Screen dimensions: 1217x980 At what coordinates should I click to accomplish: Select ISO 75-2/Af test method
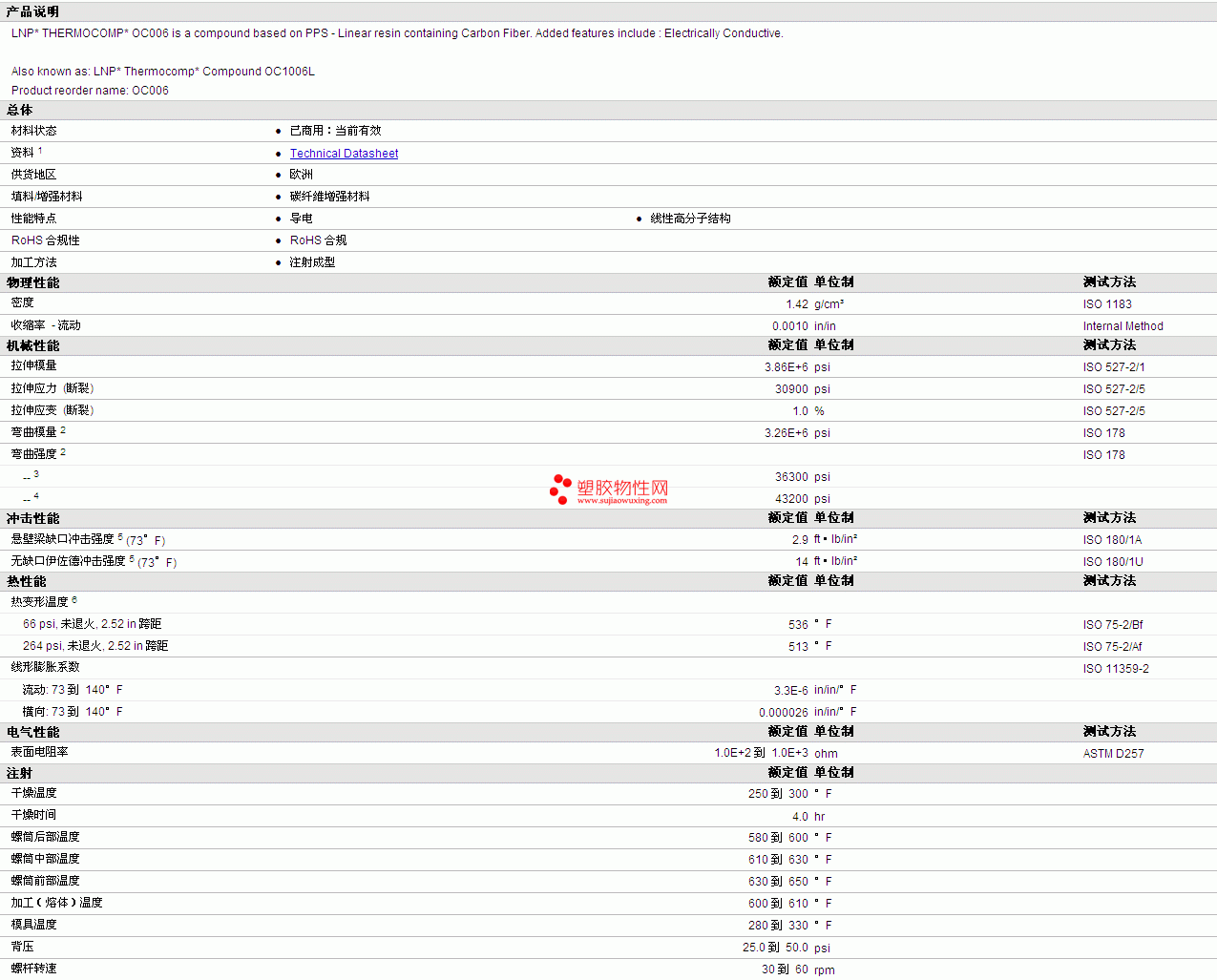pyautogui.click(x=1113, y=647)
